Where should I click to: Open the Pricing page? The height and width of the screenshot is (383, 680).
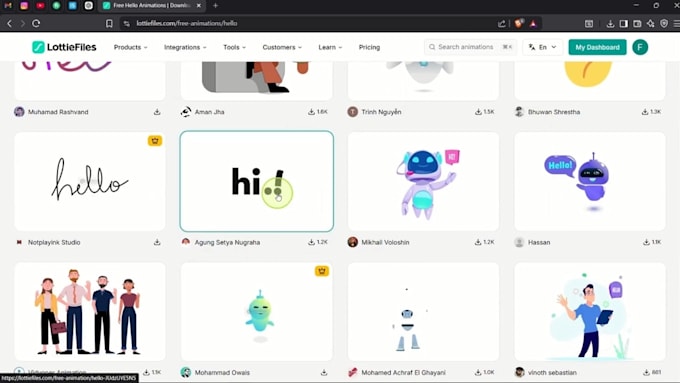point(369,47)
